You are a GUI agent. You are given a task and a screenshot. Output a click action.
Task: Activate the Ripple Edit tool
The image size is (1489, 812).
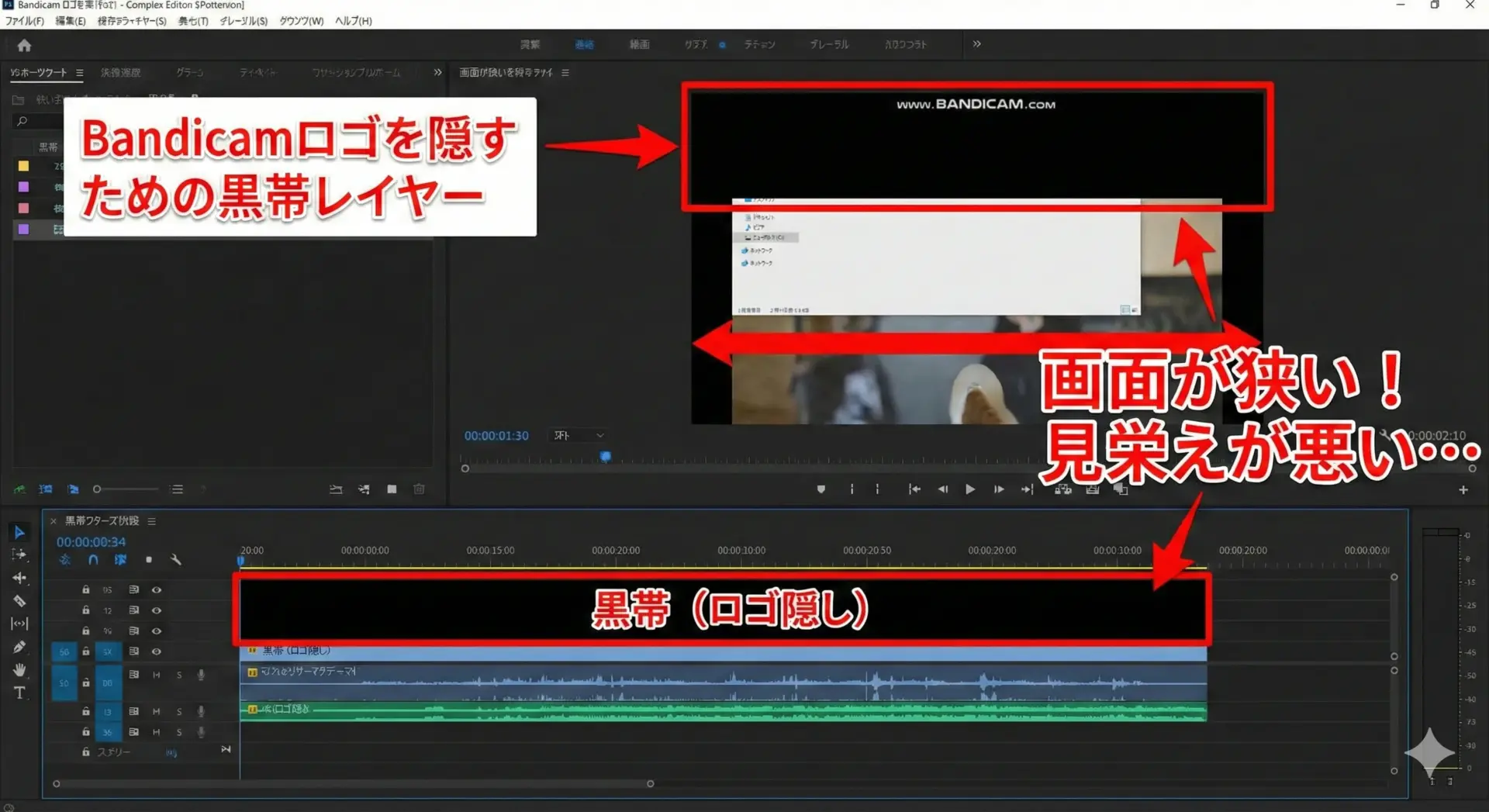(19, 578)
